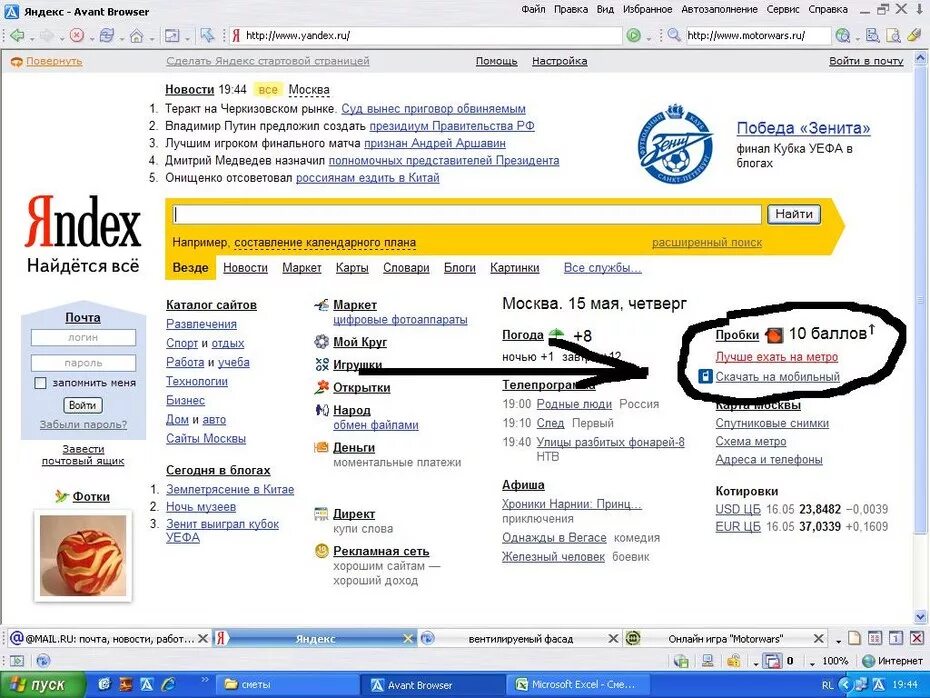This screenshot has height=698, width=930.
Task: Click the Рекламная сеть smiley icon
Action: click(321, 551)
